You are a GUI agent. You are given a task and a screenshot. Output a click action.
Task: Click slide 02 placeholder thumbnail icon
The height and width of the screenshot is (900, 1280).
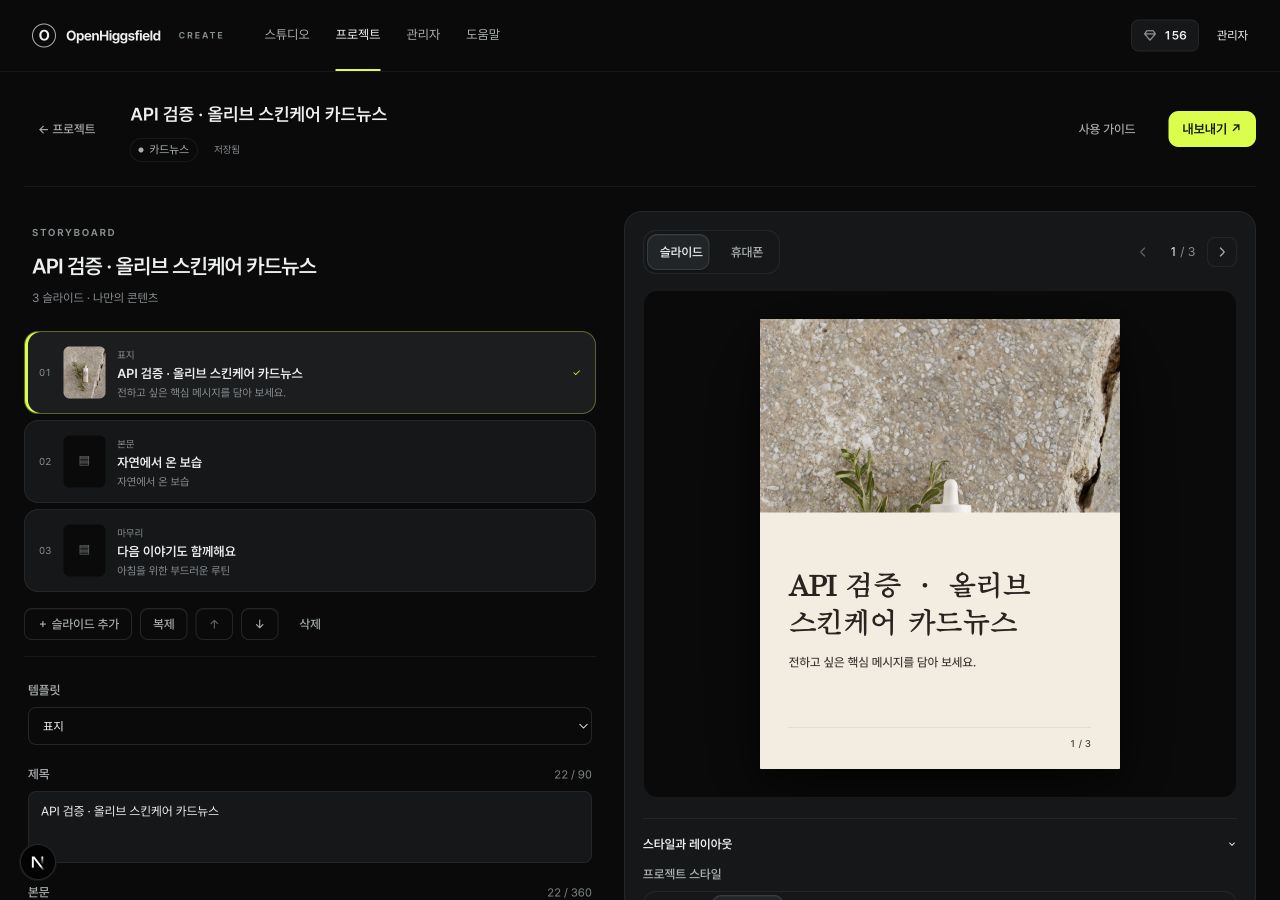tap(84, 461)
